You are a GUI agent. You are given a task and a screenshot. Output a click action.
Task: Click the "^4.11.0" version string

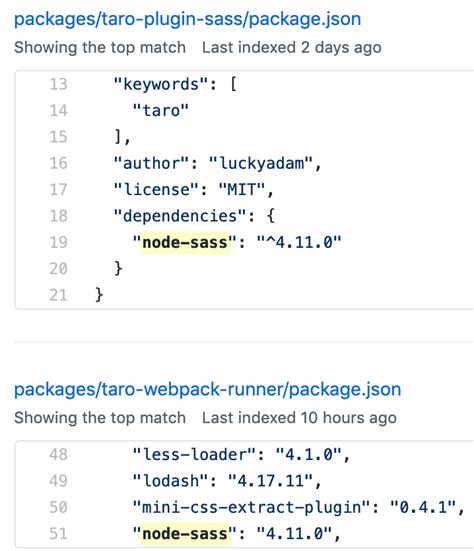pos(299,242)
